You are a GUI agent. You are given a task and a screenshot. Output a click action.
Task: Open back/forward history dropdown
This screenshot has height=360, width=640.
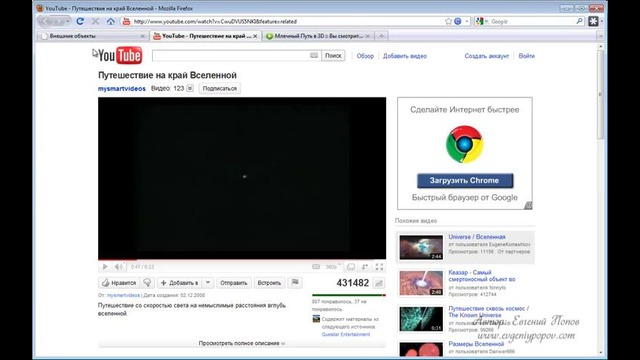tap(67, 21)
